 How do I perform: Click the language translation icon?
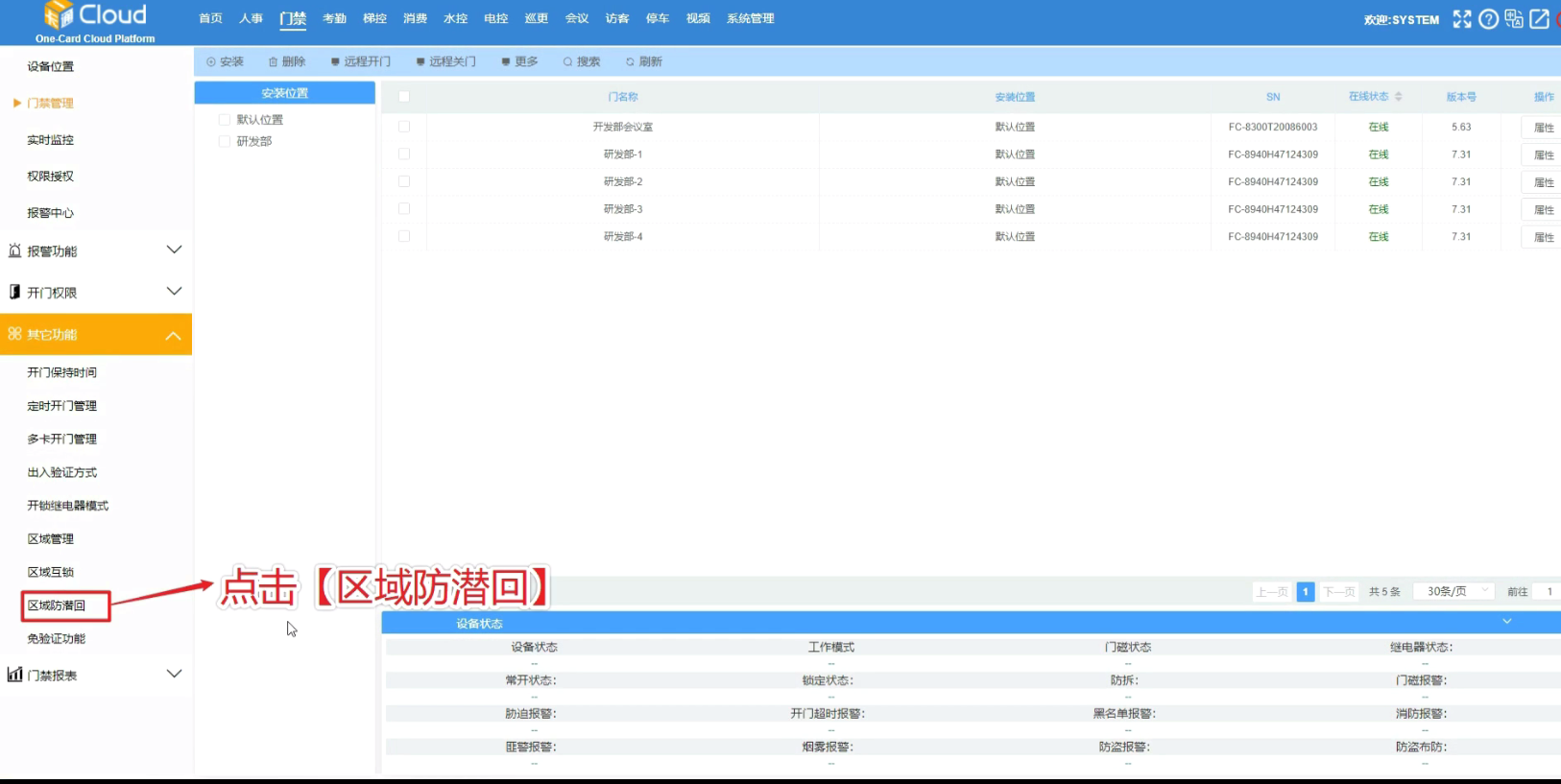(x=1514, y=19)
